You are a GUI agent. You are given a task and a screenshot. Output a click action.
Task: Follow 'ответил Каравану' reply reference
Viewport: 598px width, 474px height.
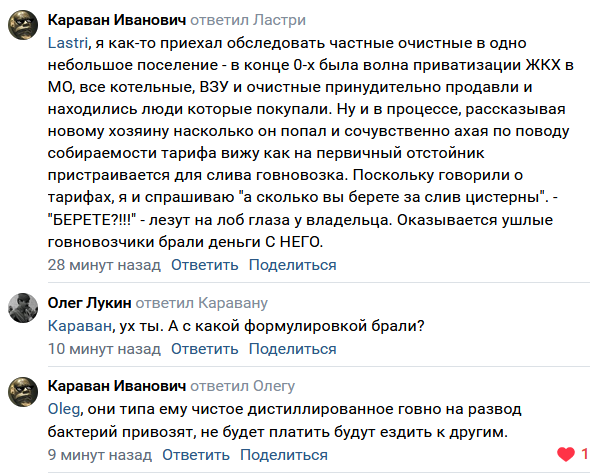pyautogui.click(x=201, y=303)
